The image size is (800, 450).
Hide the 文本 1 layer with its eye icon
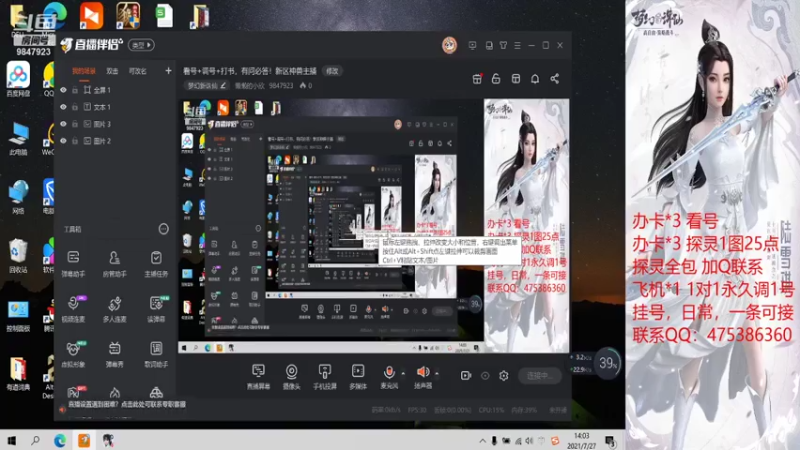[63, 107]
